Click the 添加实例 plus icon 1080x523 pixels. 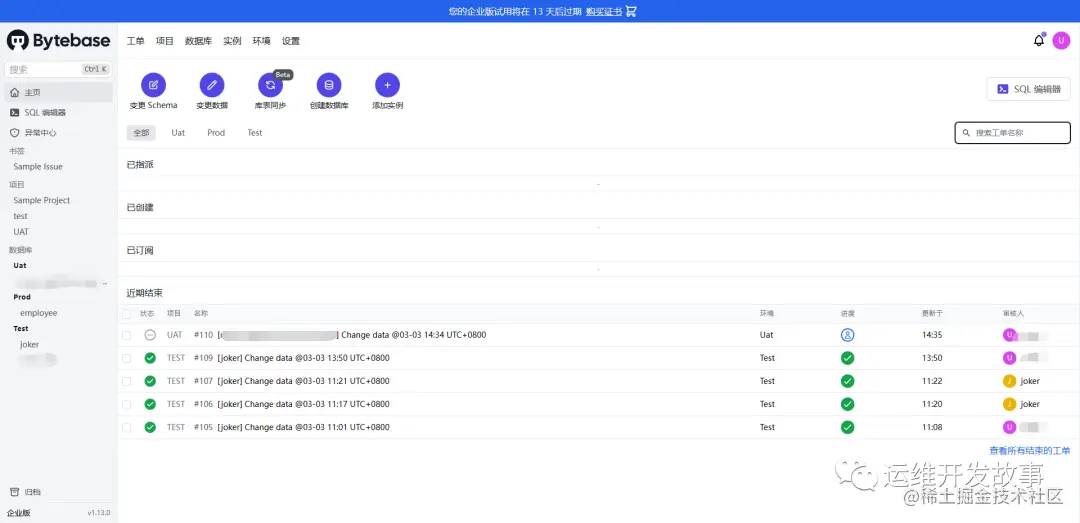click(387, 85)
